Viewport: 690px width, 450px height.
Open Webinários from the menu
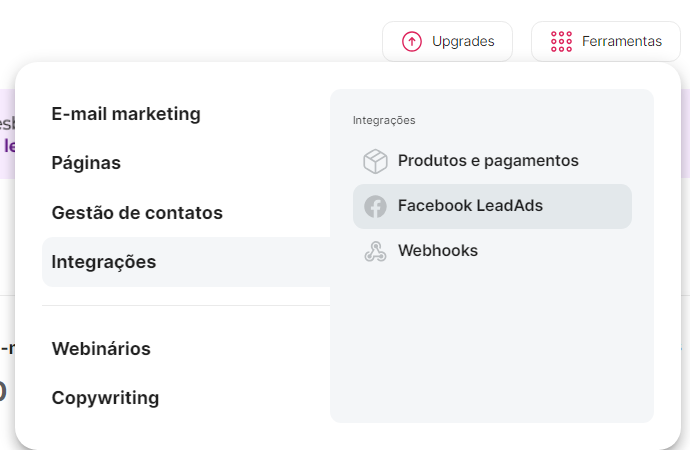click(101, 349)
